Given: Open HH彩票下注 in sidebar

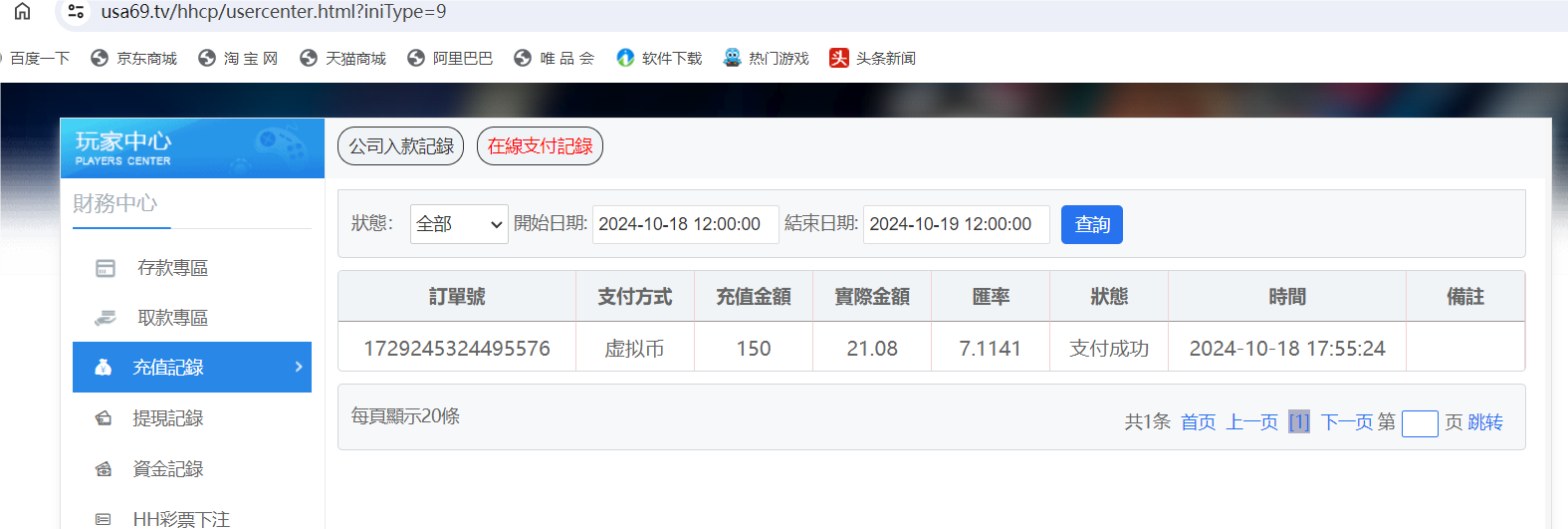Looking at the screenshot, I should pos(181,519).
